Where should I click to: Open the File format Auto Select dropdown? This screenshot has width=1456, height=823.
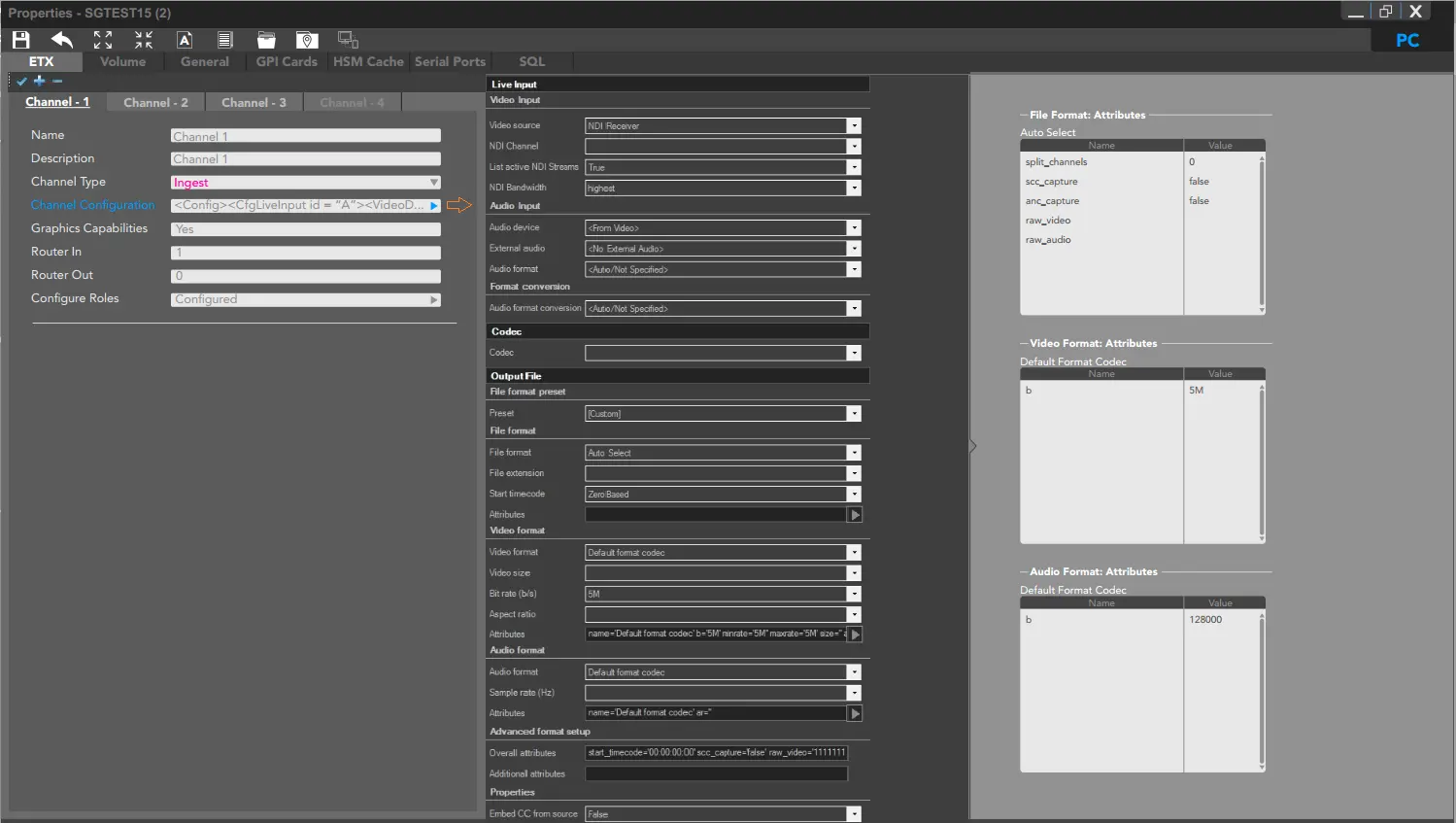(854, 453)
